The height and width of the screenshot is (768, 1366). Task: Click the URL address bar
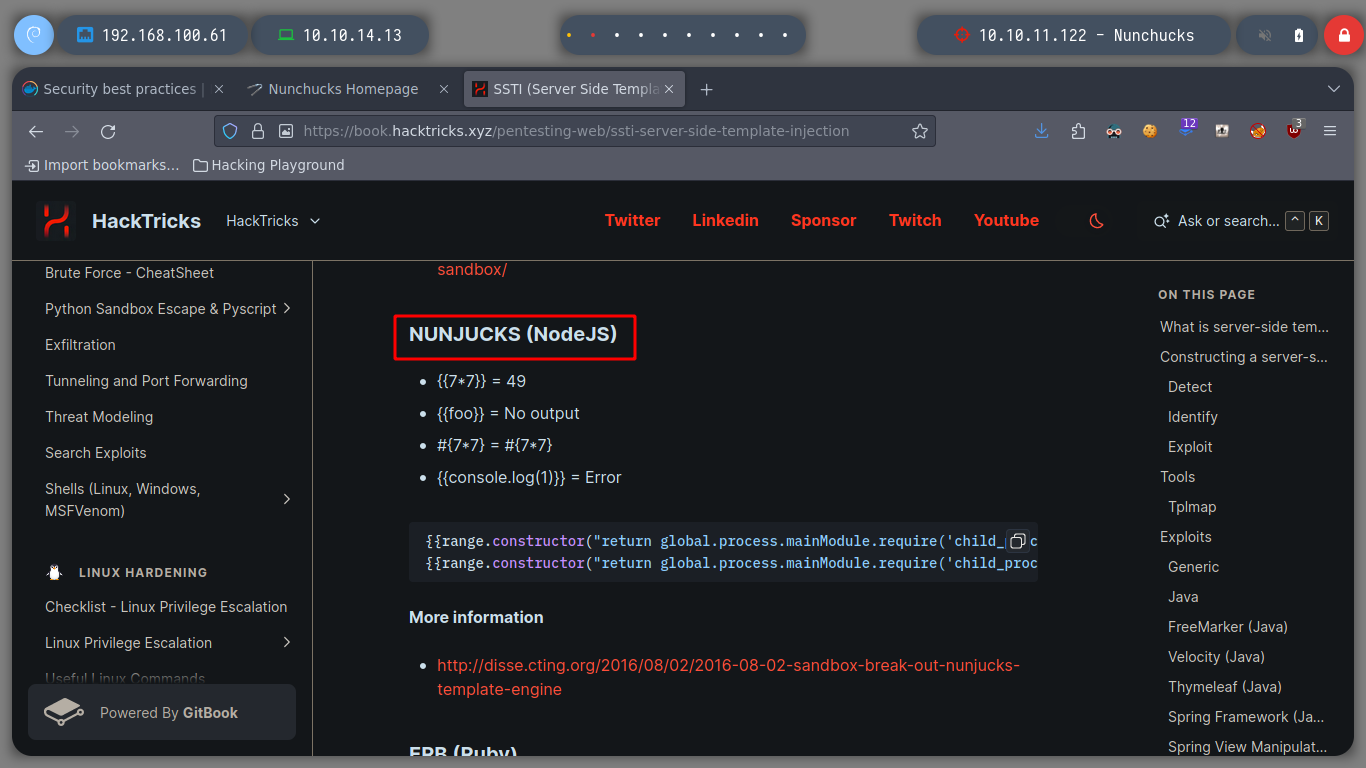[575, 131]
